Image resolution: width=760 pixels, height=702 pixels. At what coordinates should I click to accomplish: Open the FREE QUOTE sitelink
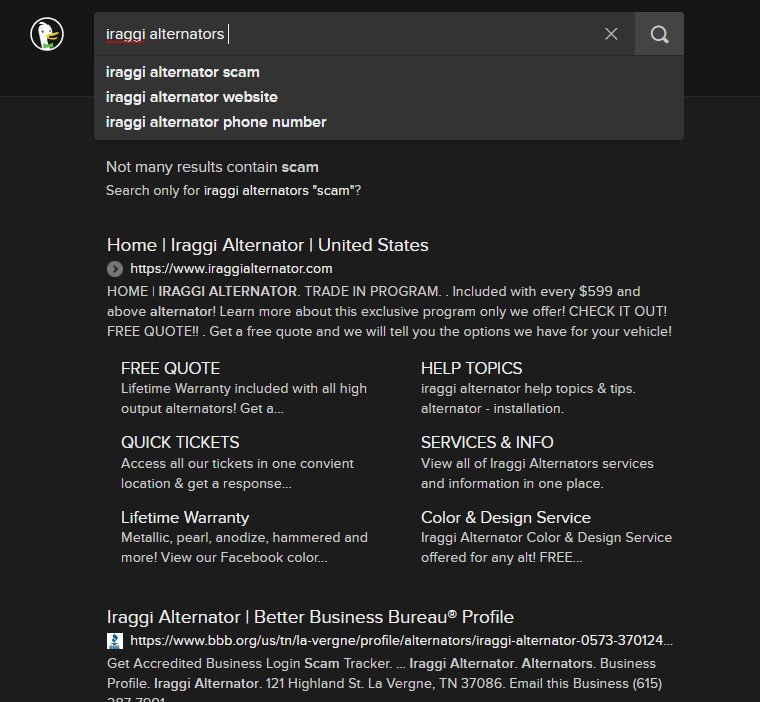171,368
